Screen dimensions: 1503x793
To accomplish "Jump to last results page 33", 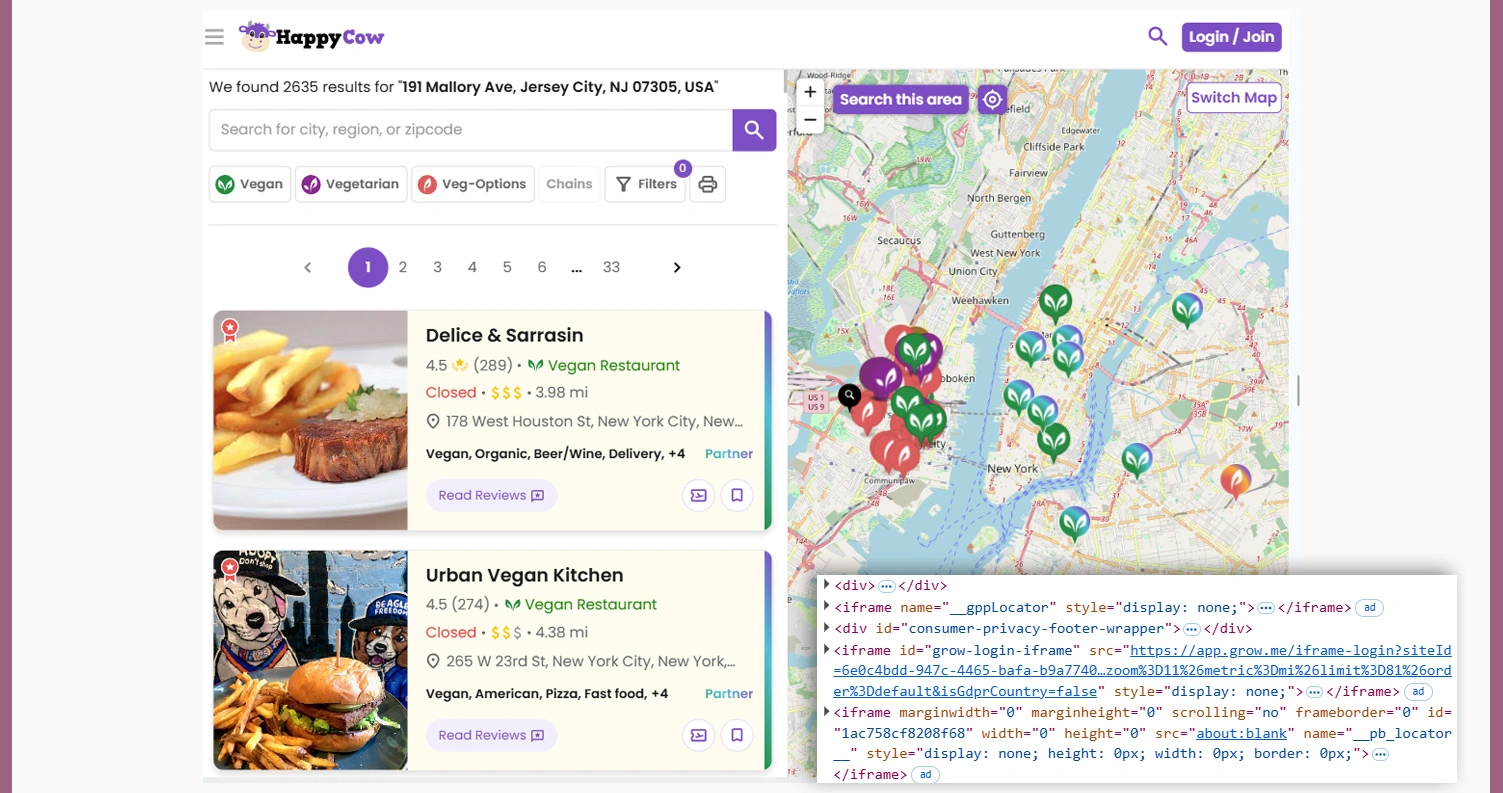I will click(611, 267).
